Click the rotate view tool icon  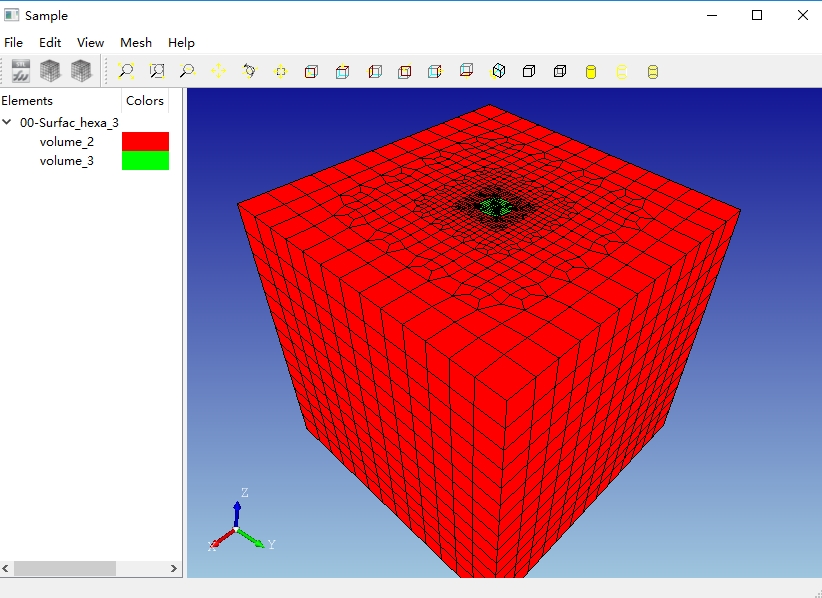coord(249,71)
